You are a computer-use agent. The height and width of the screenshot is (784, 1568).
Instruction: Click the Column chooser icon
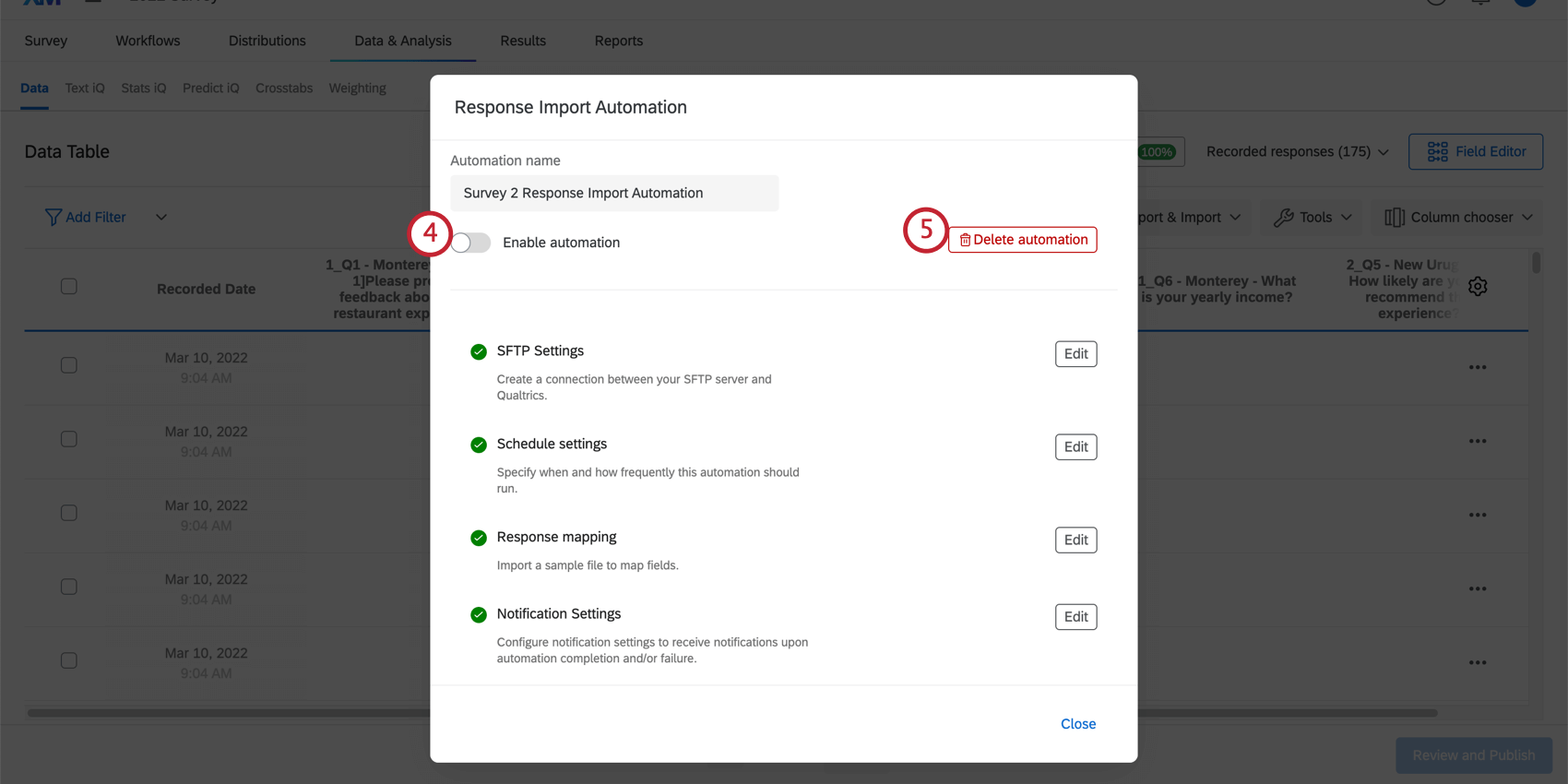[x=1394, y=218]
